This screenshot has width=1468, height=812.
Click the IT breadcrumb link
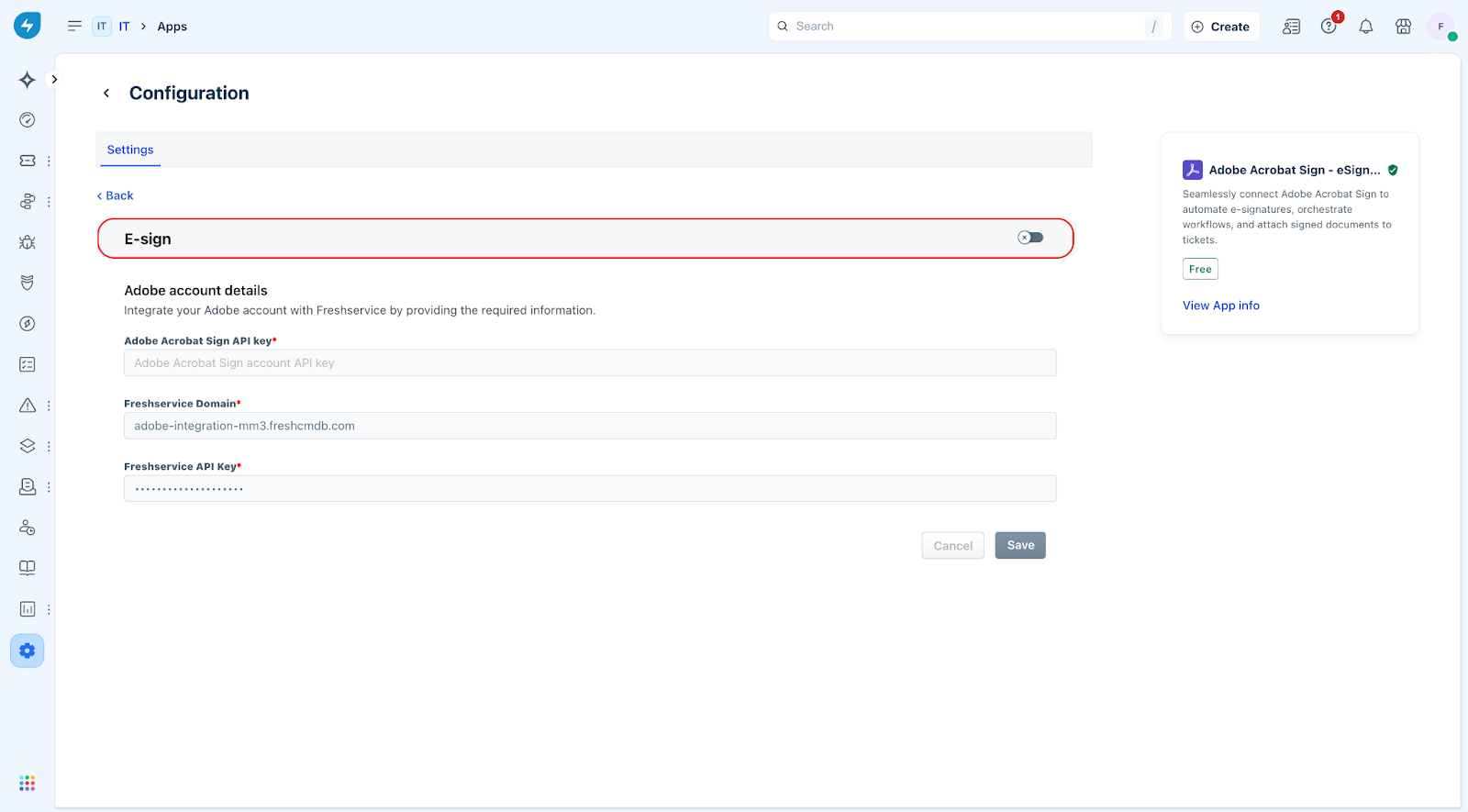(124, 27)
